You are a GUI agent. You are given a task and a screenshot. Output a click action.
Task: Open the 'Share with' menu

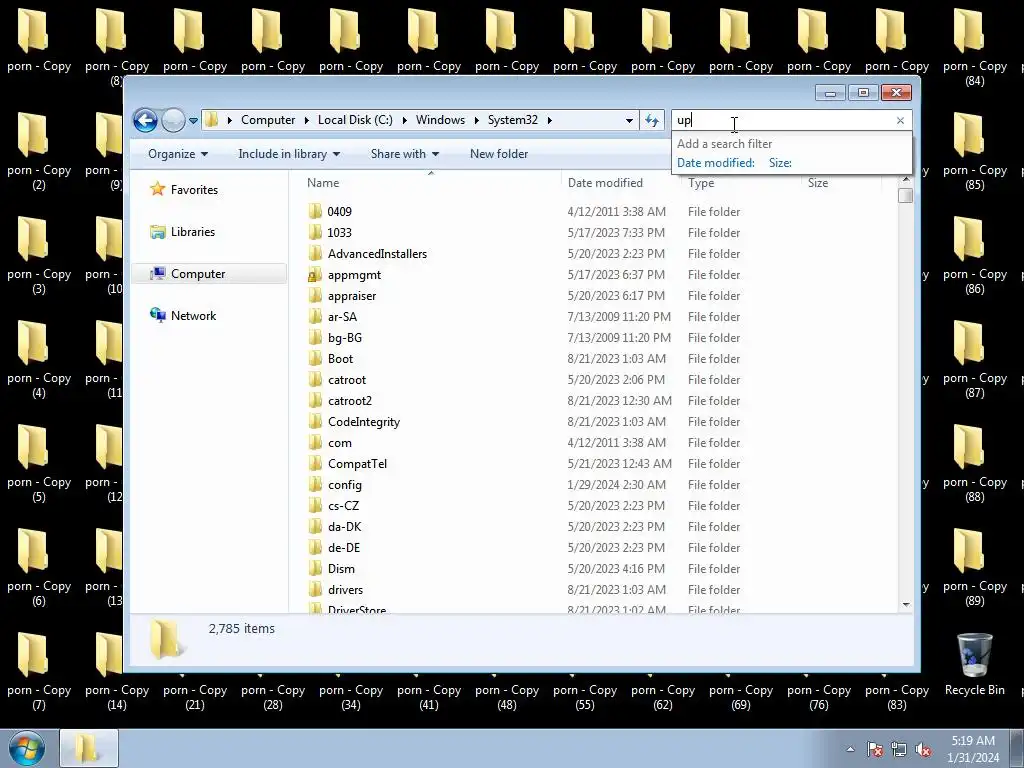(x=404, y=154)
